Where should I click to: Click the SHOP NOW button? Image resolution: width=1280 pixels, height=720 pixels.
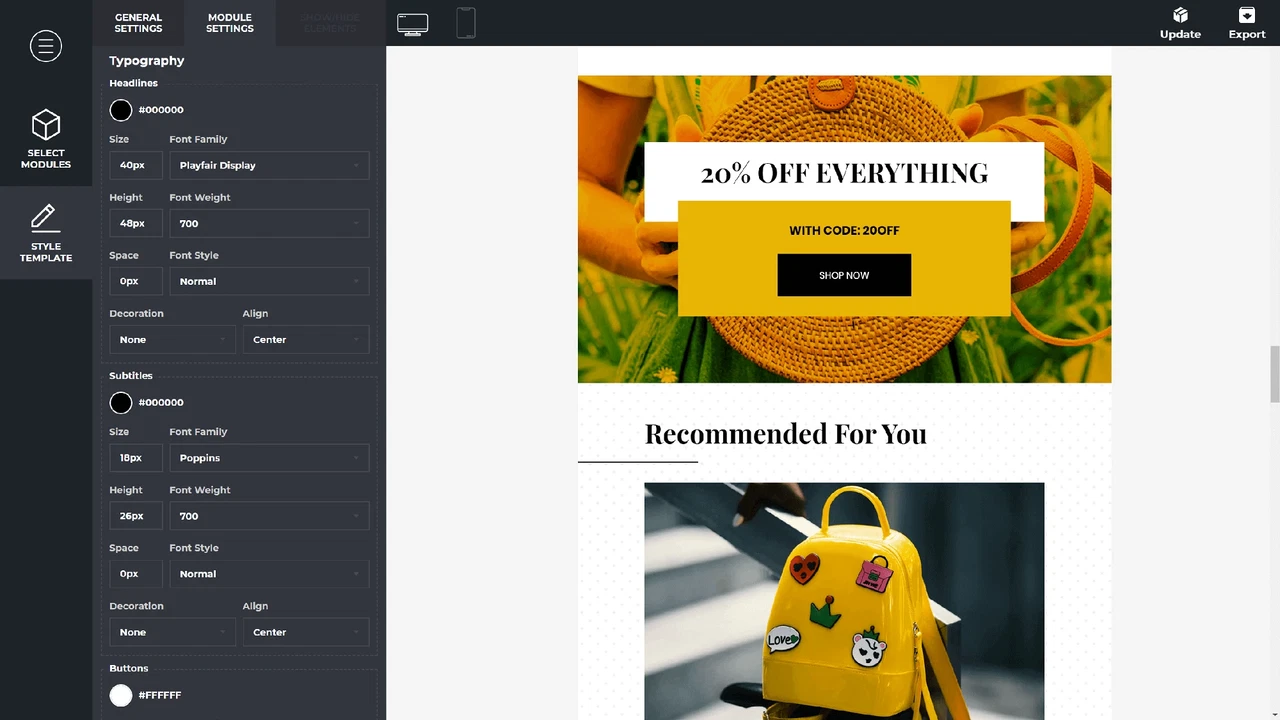[844, 275]
